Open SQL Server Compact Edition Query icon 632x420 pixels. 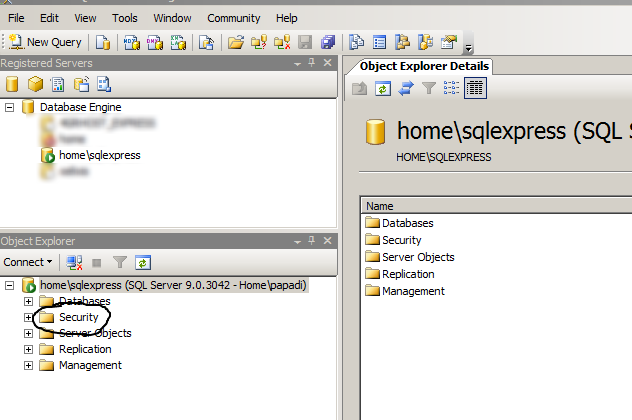(206, 42)
